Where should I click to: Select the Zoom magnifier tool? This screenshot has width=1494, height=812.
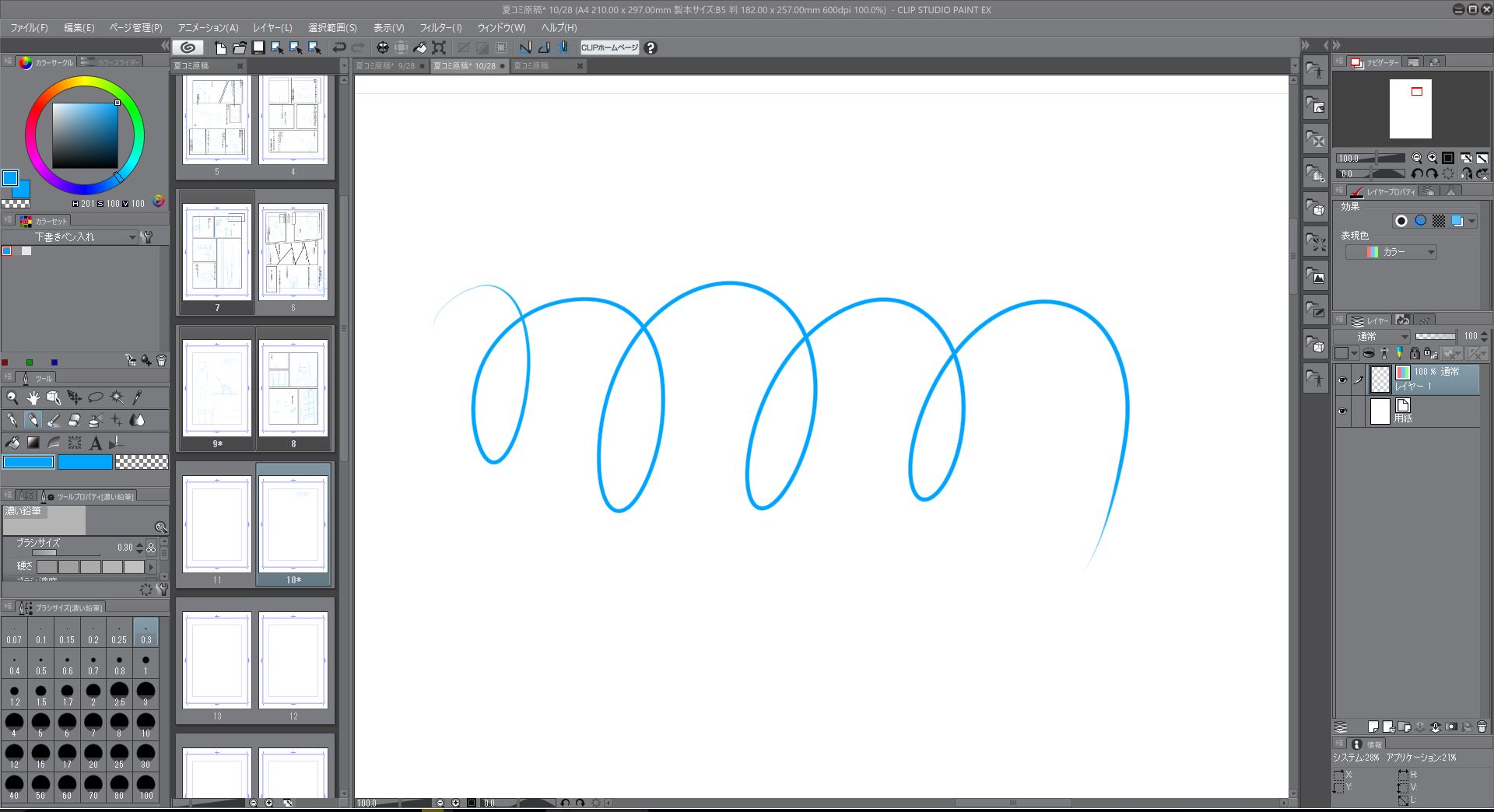point(12,397)
